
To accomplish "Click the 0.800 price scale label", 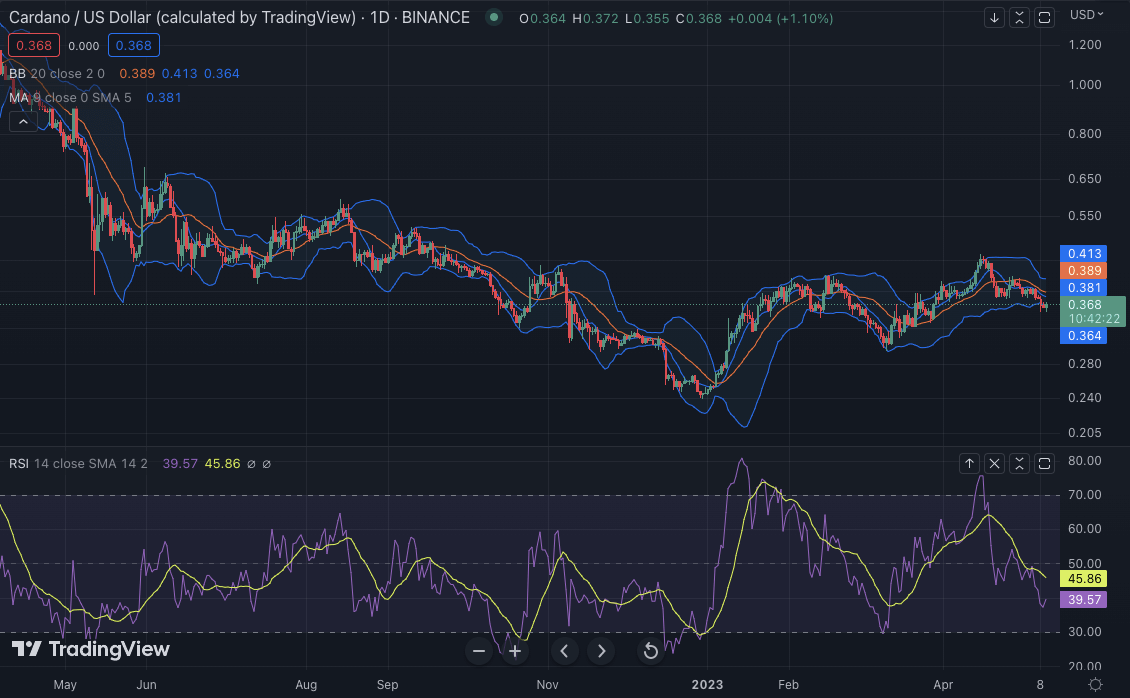I will point(1085,134).
